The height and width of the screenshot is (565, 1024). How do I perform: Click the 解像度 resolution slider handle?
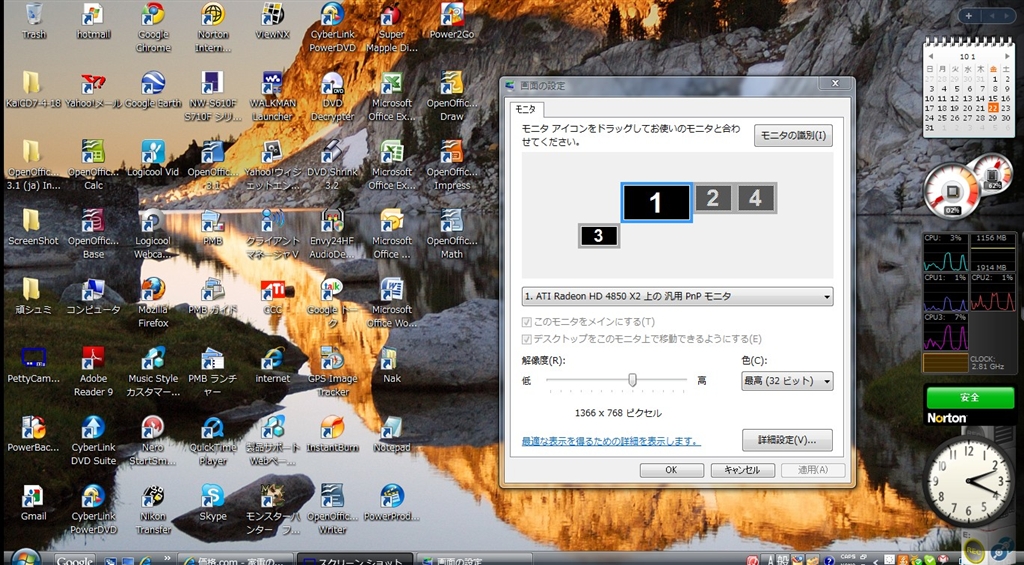[632, 379]
